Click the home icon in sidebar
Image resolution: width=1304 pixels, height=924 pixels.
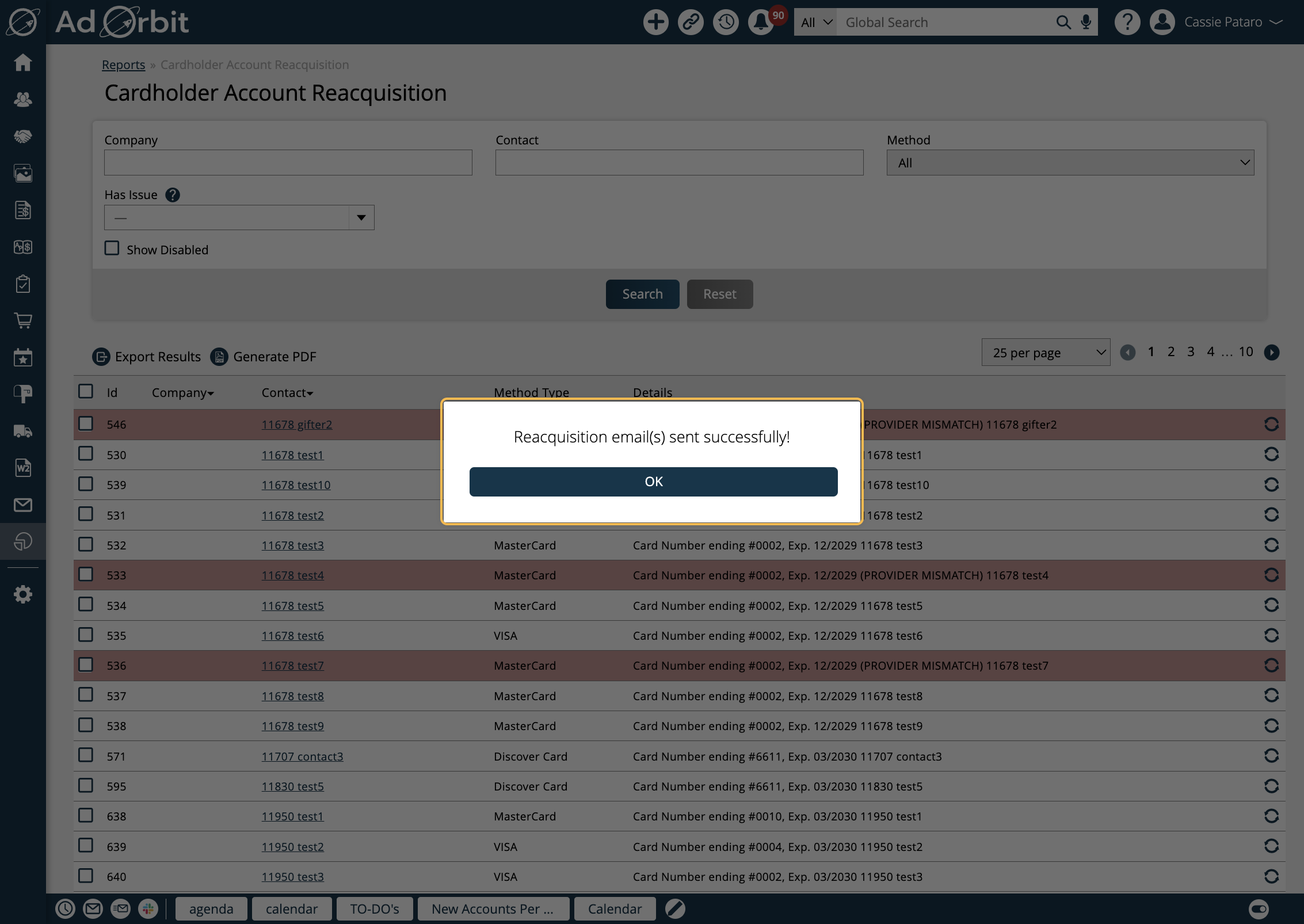point(23,62)
